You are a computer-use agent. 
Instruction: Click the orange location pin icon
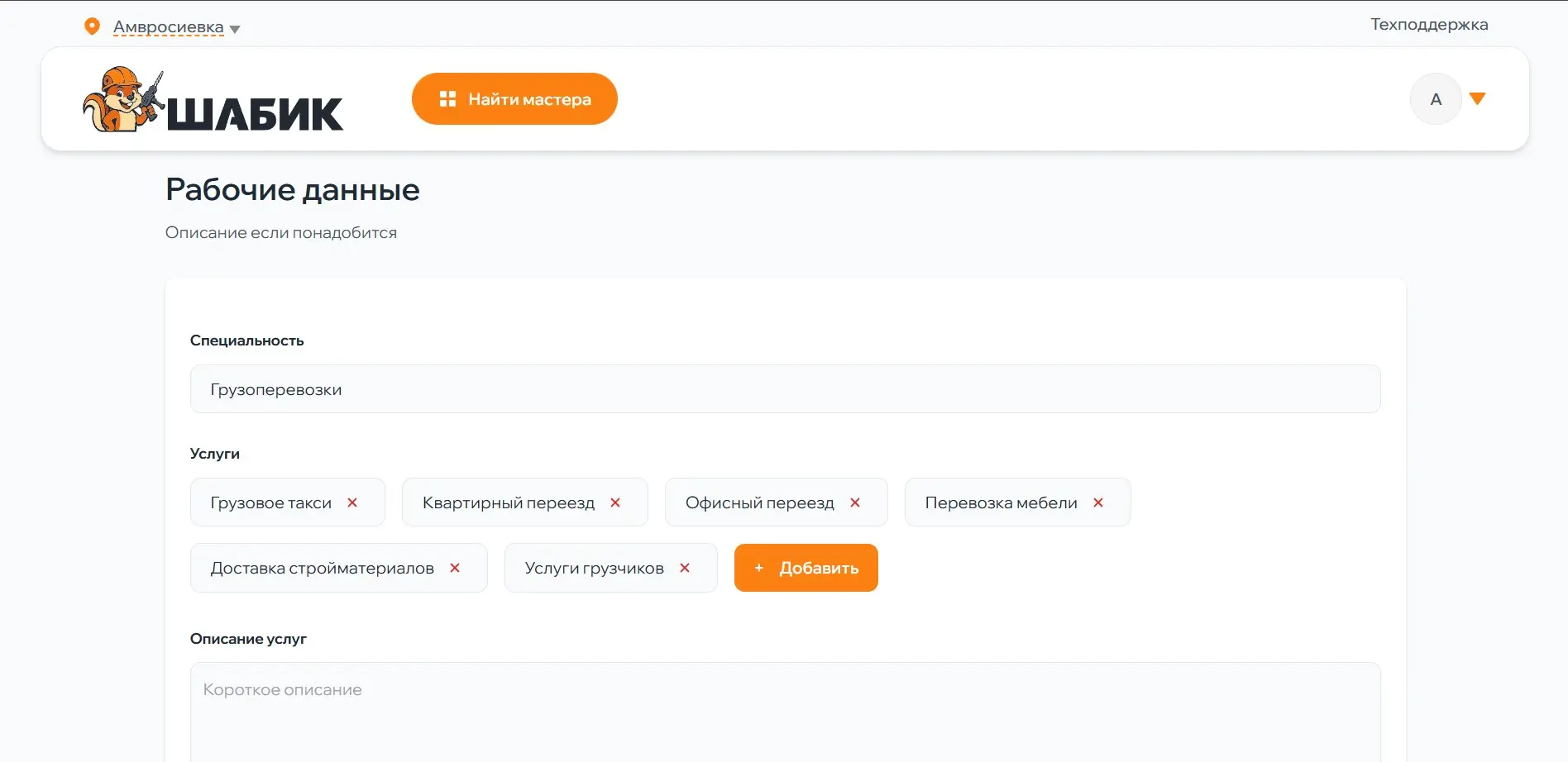pos(93,26)
